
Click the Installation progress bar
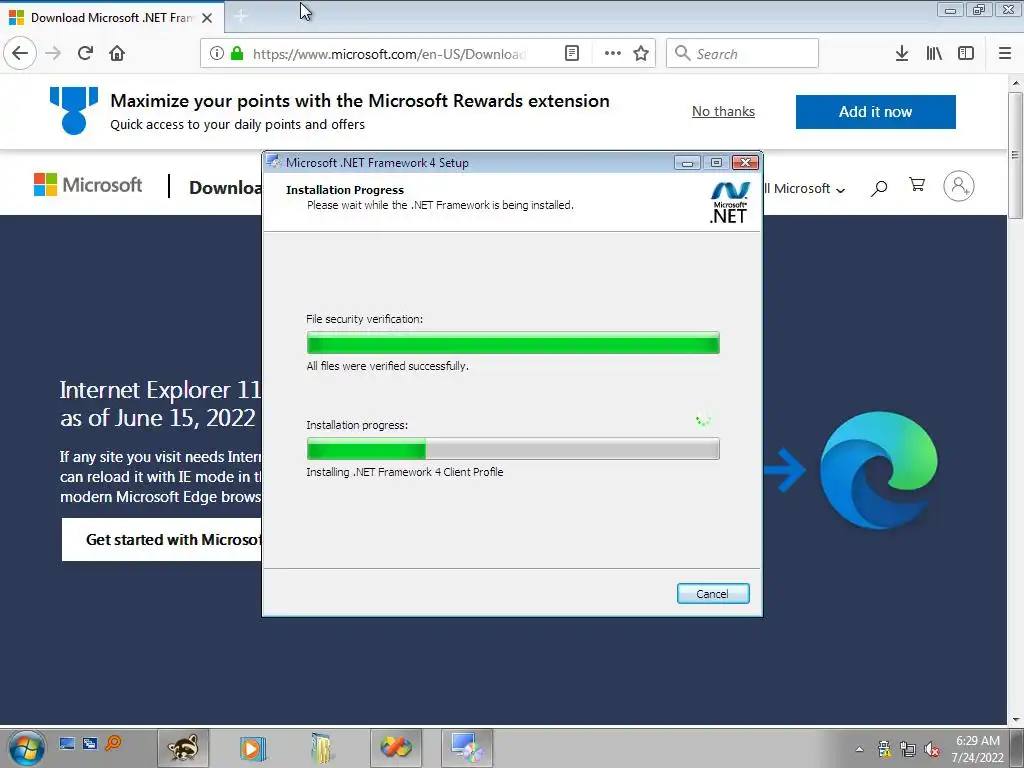513,449
